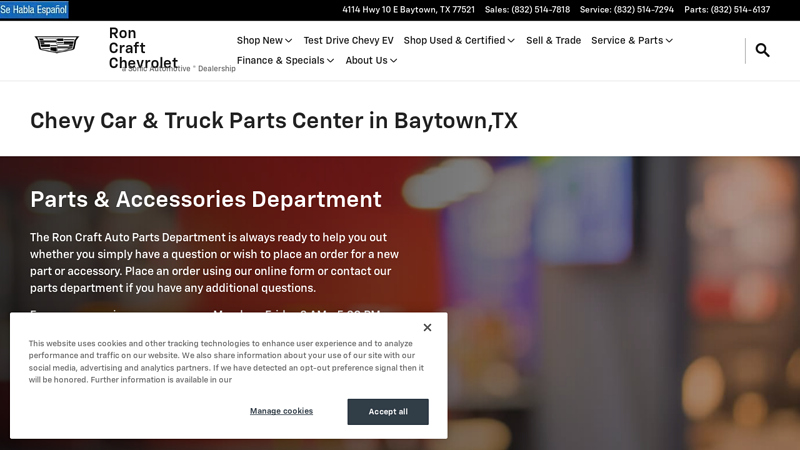Open Finance & Specials dropdown chevron
This screenshot has height=450, width=800.
tap(331, 61)
